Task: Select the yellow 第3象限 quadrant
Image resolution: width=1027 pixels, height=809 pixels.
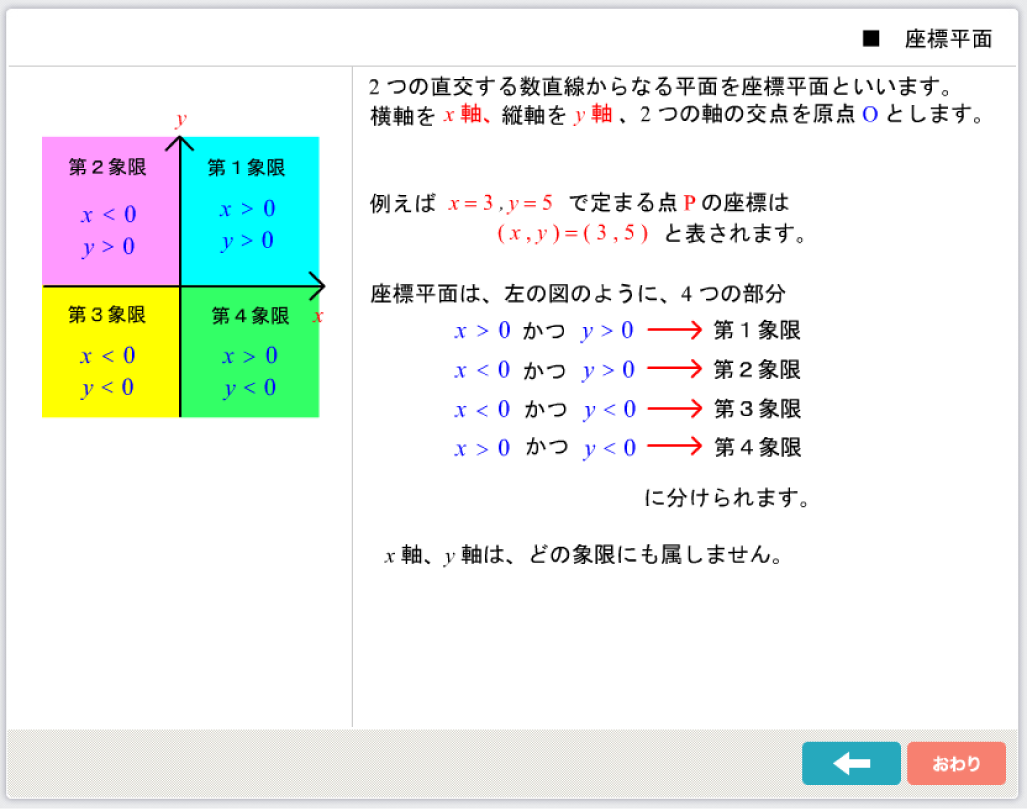Action: (x=110, y=352)
